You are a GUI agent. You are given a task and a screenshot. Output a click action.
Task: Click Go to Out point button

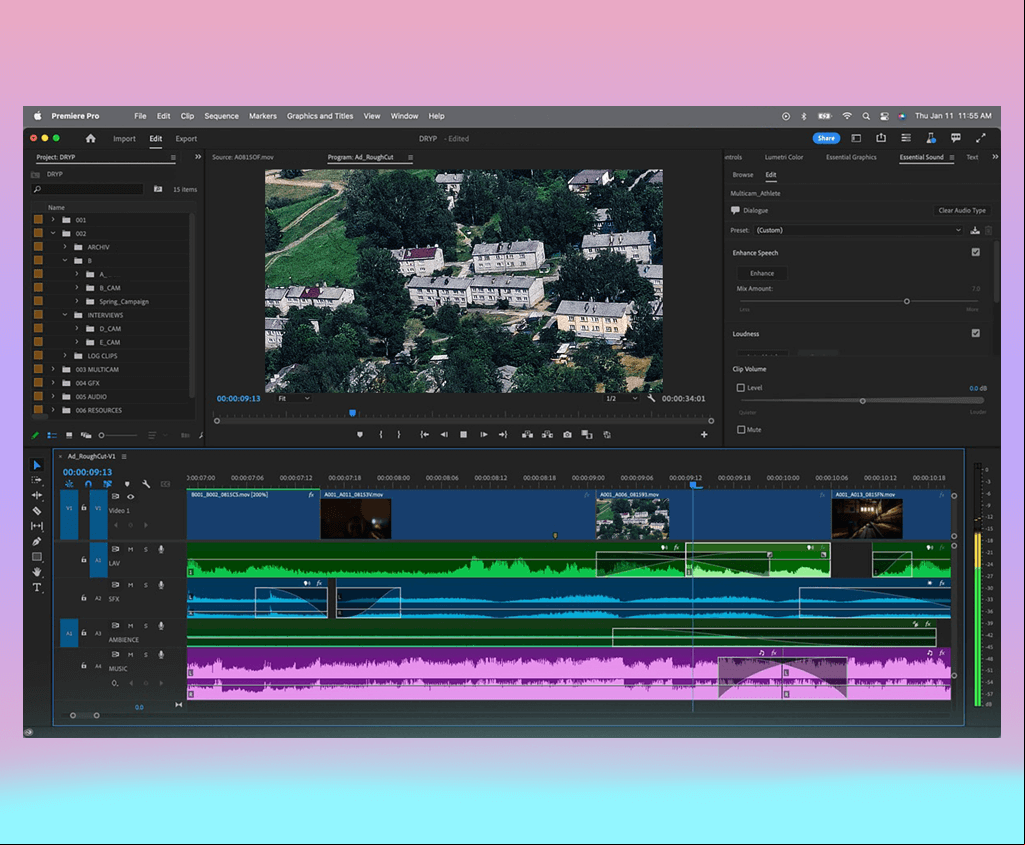pyautogui.click(x=503, y=435)
